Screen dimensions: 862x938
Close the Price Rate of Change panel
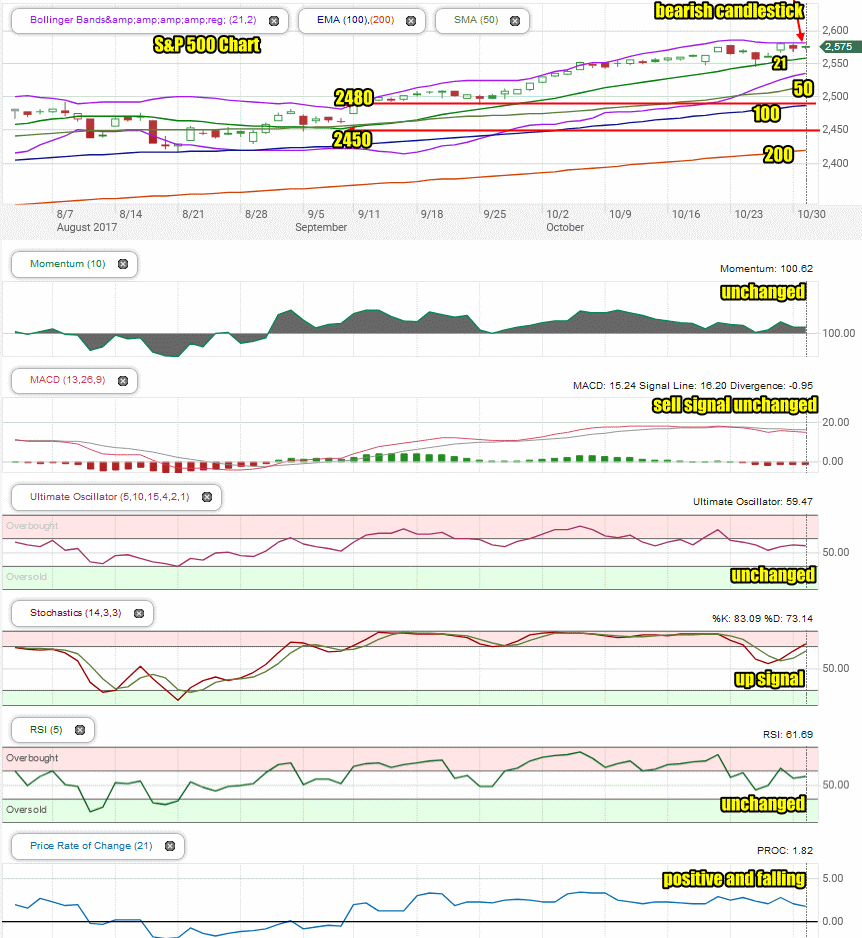pos(170,846)
